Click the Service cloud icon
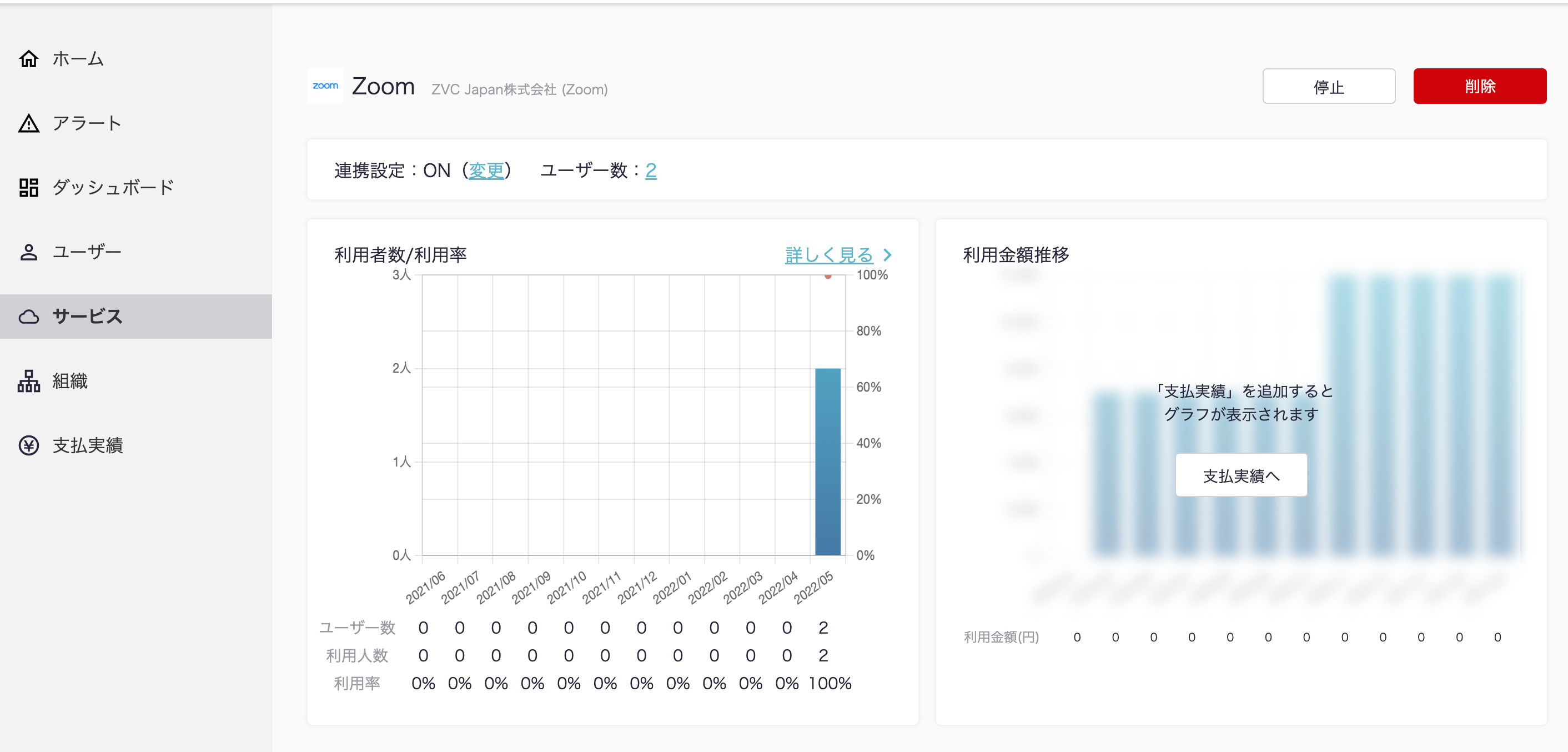Screen dimensions: 1568x752 coord(29,317)
